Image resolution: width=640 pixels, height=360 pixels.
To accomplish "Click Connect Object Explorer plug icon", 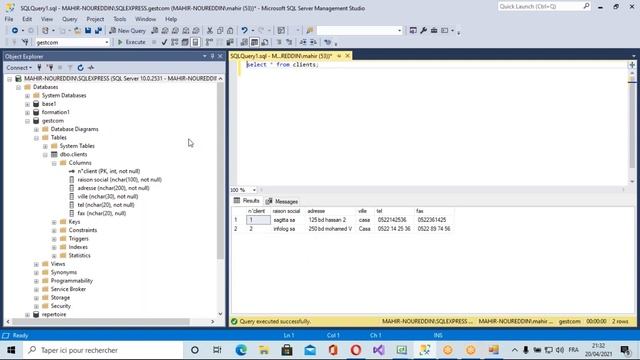I will (39, 68).
